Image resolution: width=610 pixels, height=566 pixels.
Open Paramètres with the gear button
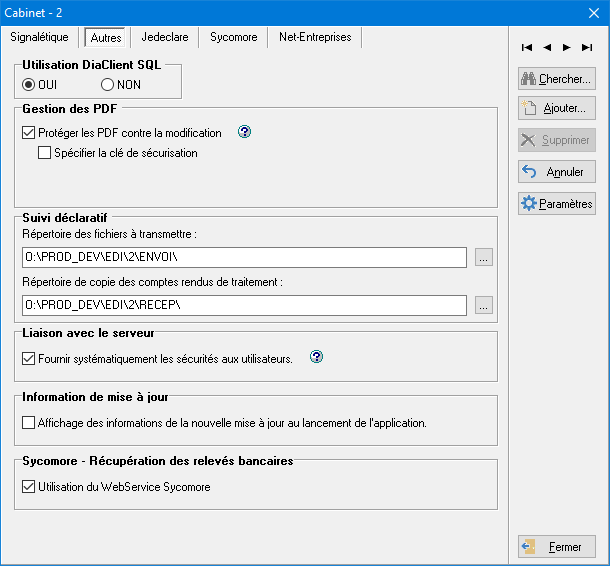point(556,203)
